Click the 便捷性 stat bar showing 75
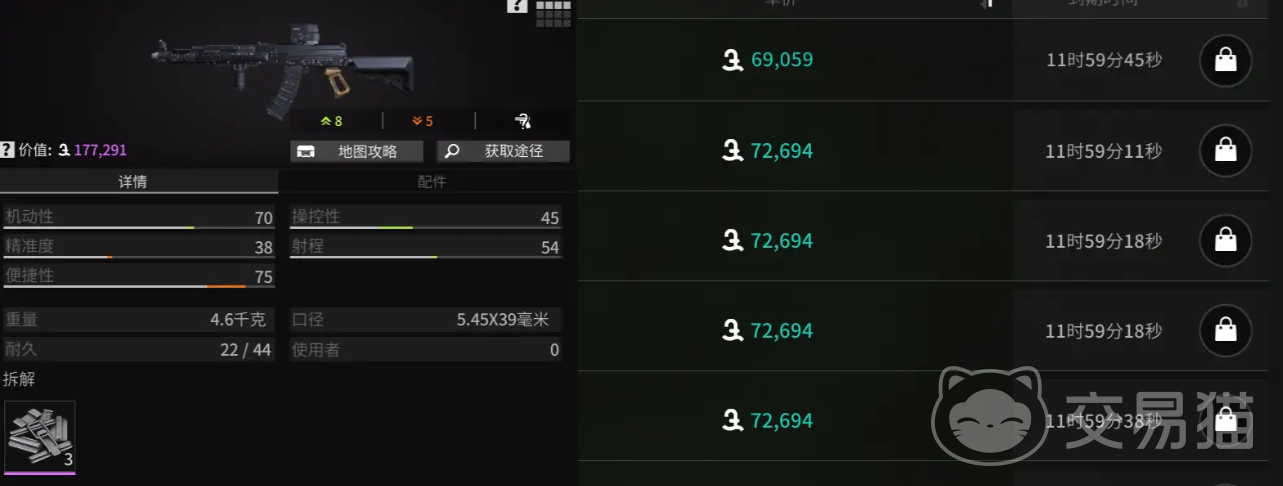Viewport: 1283px width, 486px height. pyautogui.click(x=139, y=277)
